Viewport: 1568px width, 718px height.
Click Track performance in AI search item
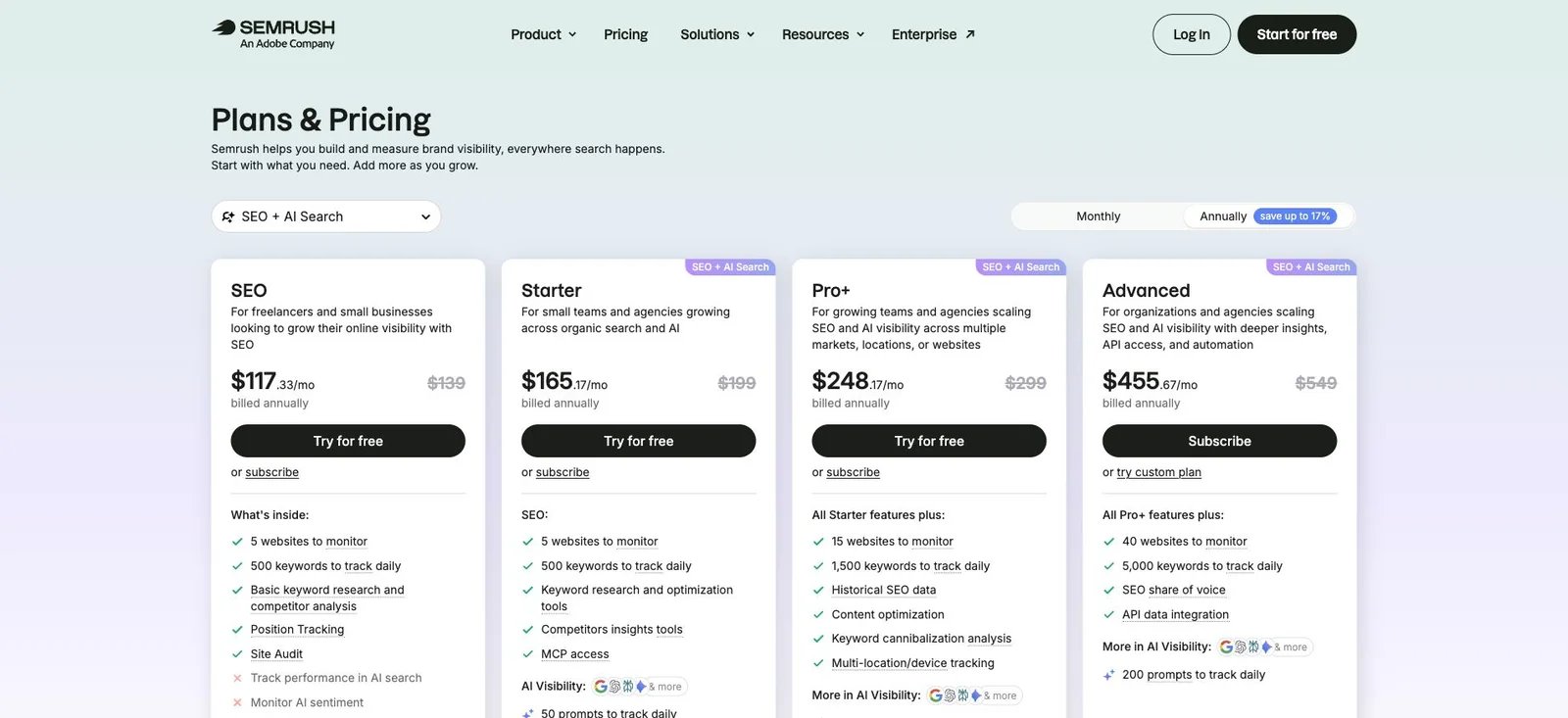point(336,678)
